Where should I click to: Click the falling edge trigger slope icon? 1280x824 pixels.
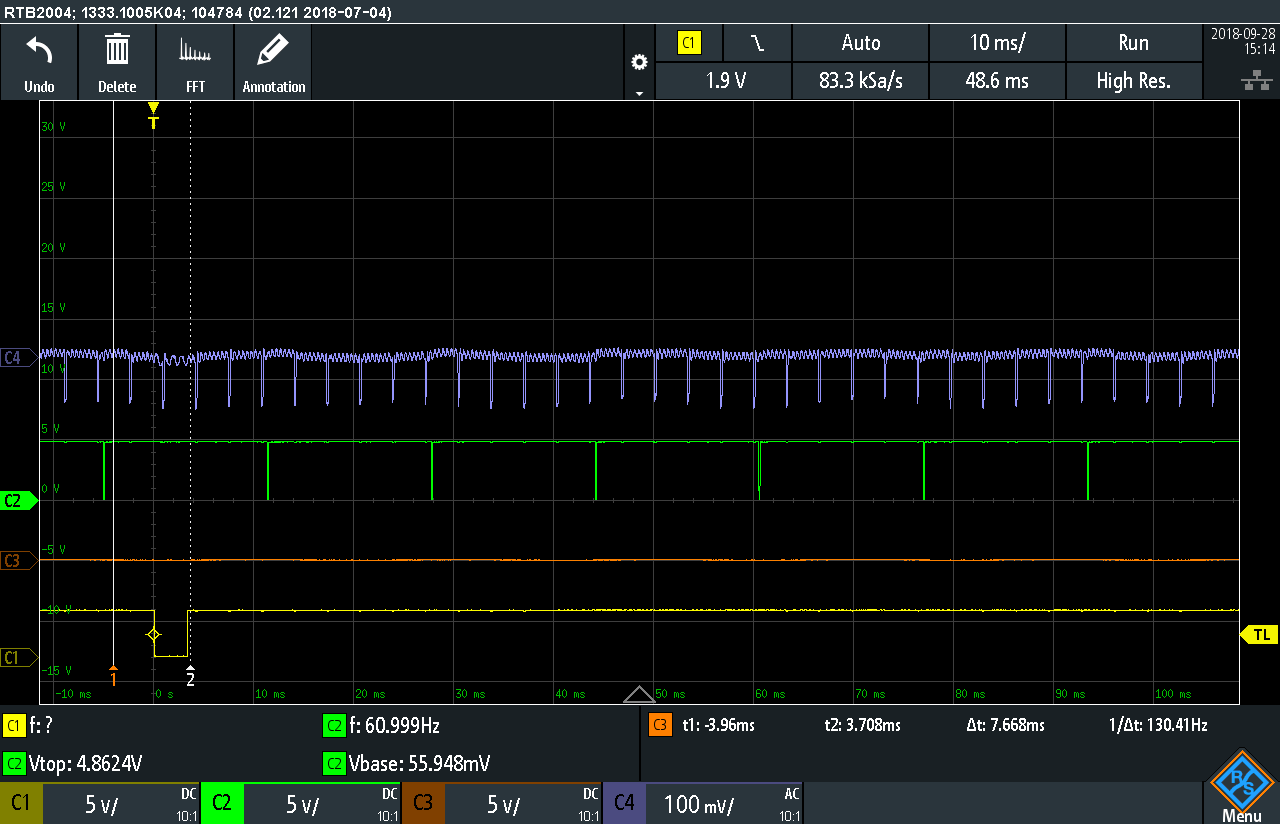click(757, 43)
